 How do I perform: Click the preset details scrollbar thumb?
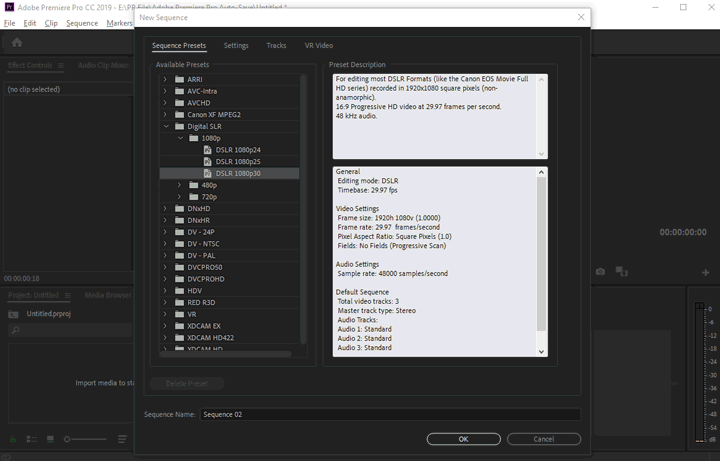tap(541, 253)
